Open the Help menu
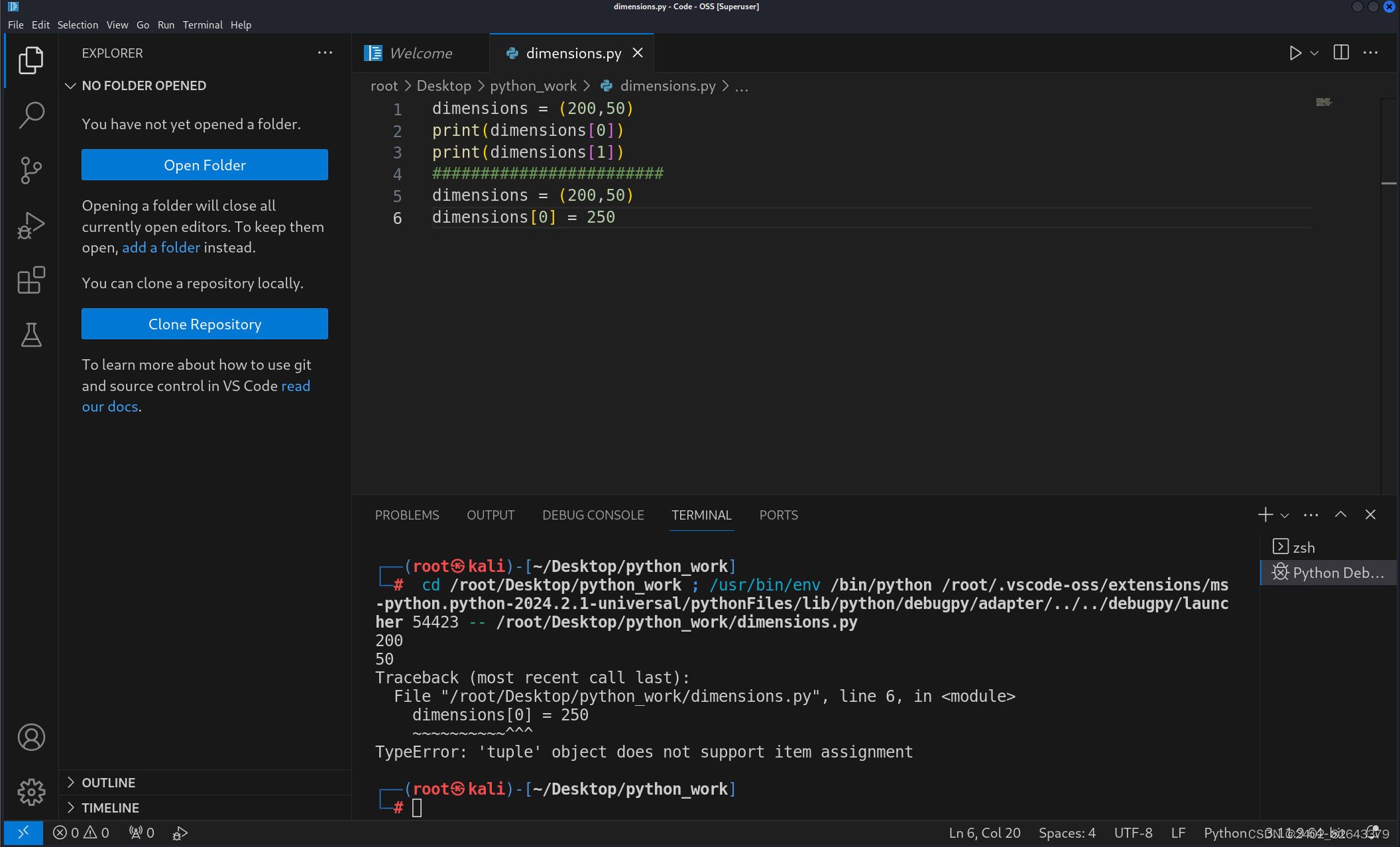 pyautogui.click(x=241, y=25)
